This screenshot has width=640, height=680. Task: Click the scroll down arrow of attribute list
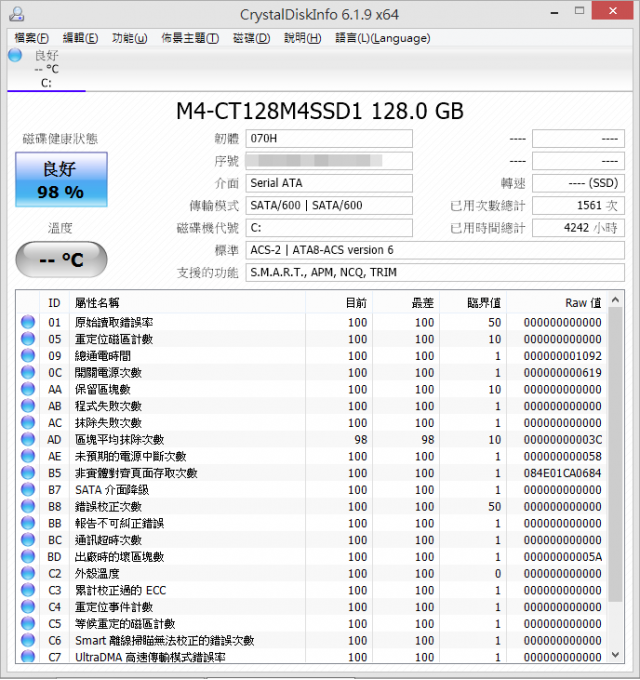tap(615, 655)
